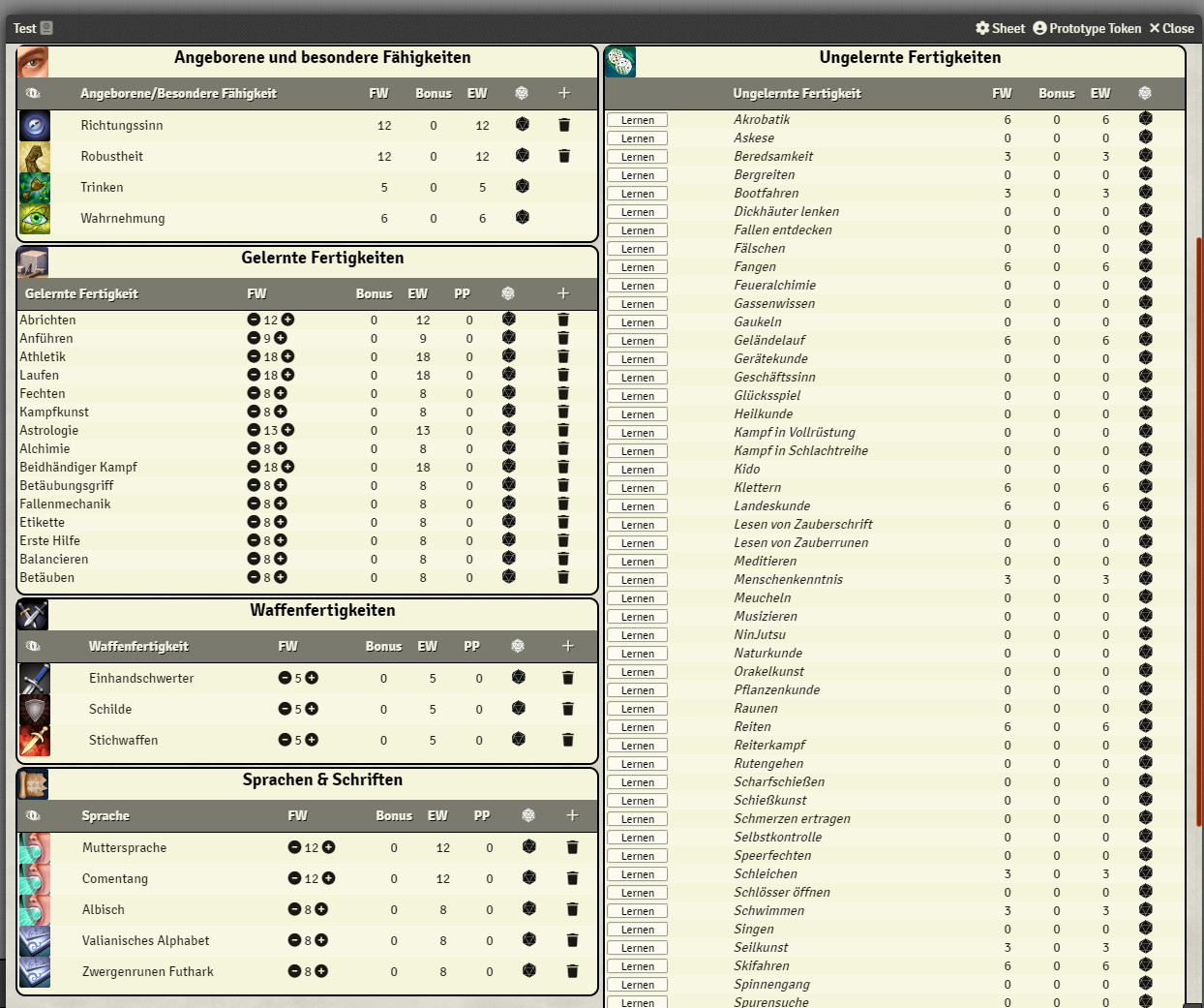Delete Zwergenrunen Futhark entry
This screenshot has height=1008, width=1204.
point(572,971)
